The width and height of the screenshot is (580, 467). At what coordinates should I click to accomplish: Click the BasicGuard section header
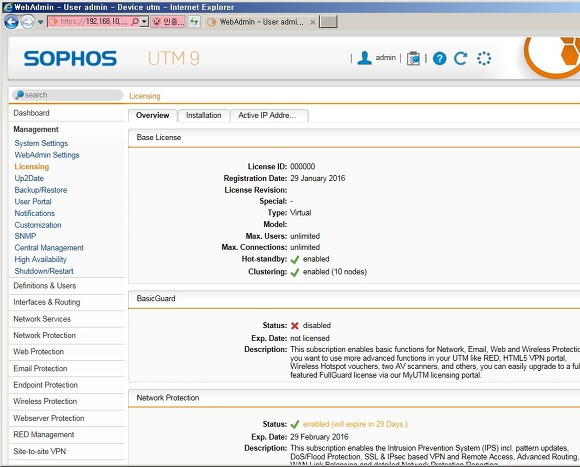354,299
